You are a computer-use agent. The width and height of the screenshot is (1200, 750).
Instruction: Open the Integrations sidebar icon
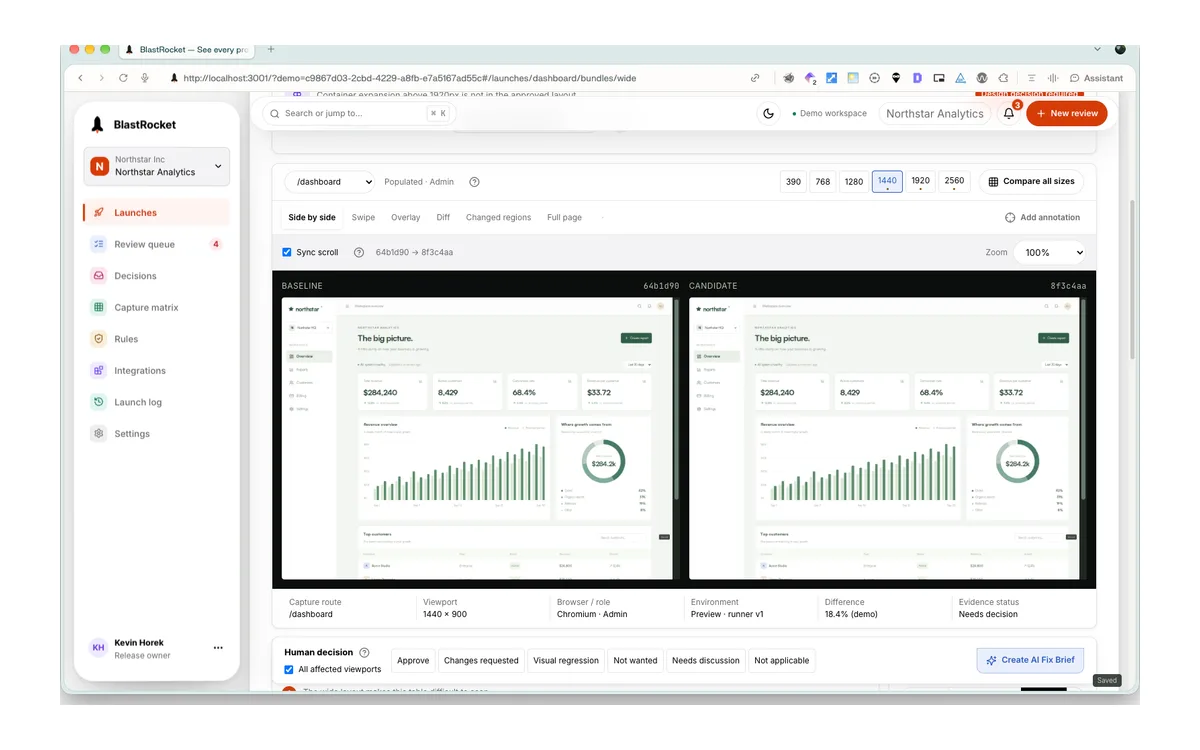[x=98, y=371]
